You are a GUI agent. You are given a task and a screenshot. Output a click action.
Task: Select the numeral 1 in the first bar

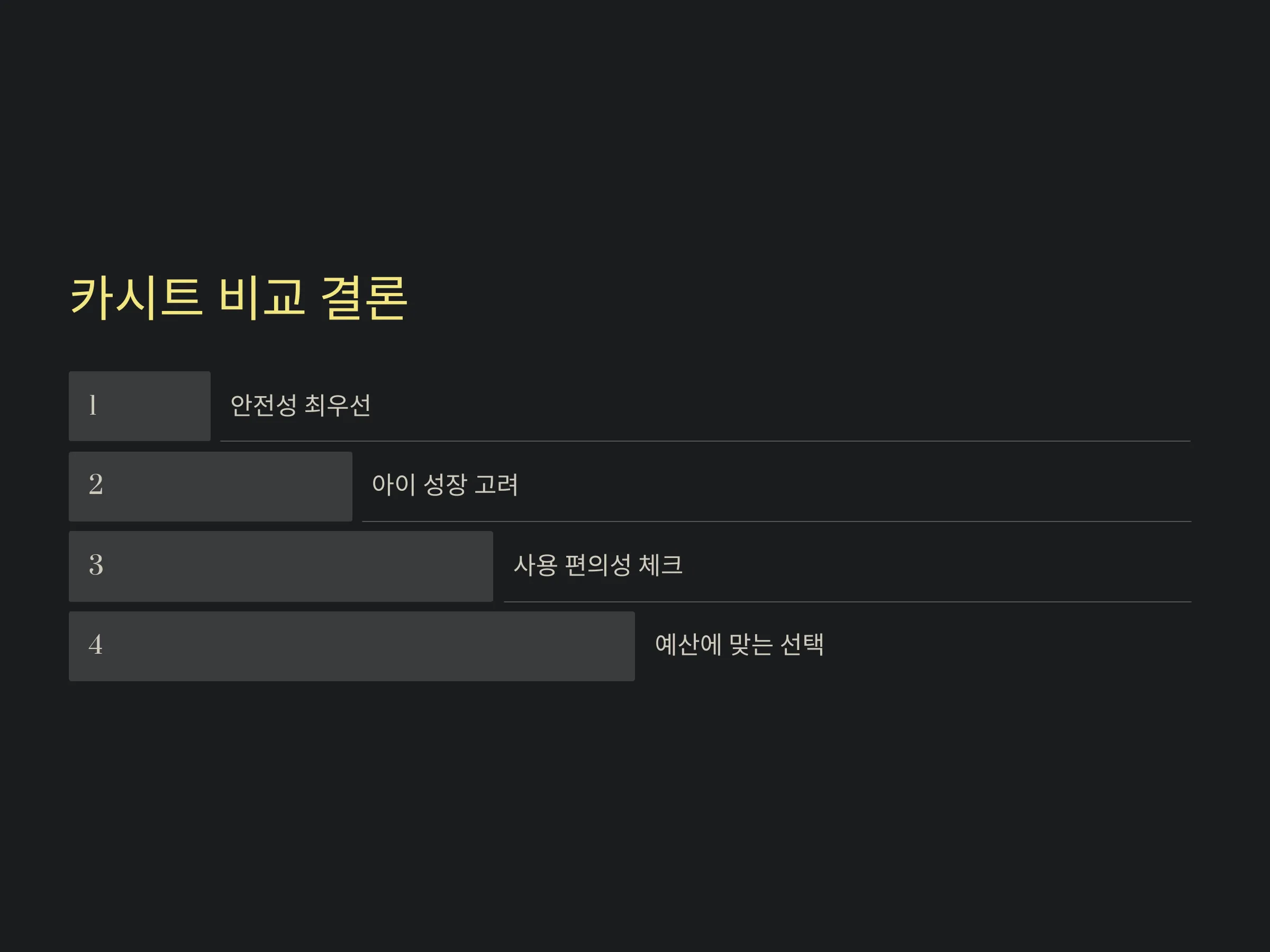click(x=93, y=405)
